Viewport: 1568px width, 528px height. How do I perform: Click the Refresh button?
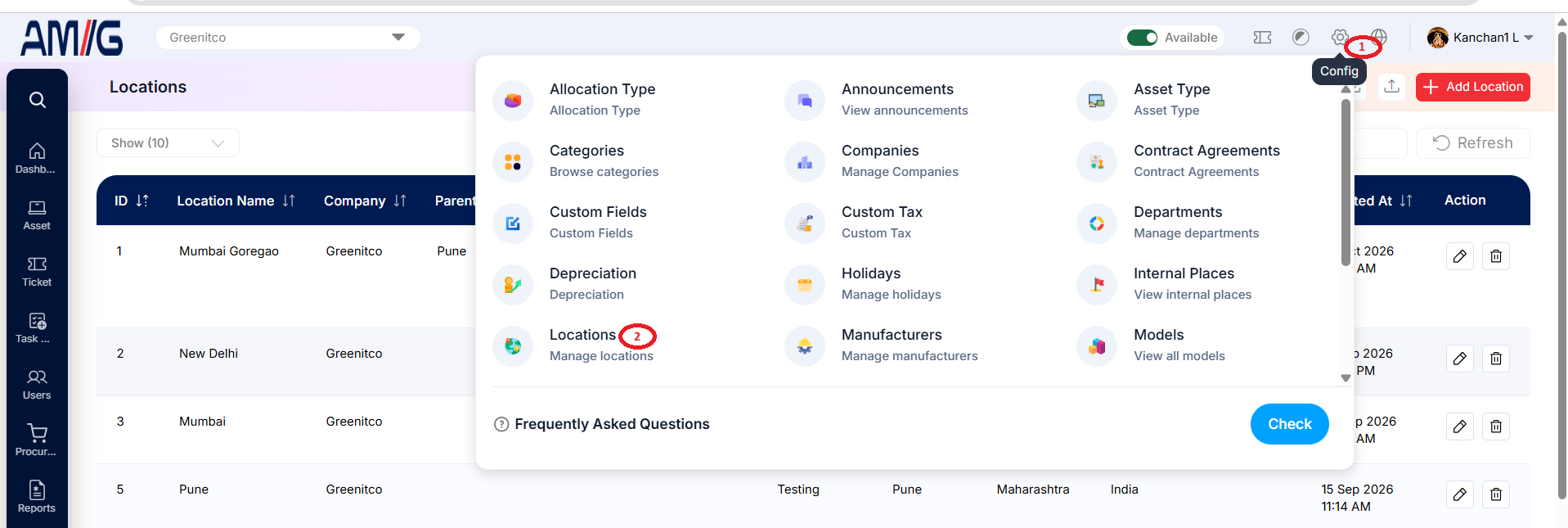1473,143
